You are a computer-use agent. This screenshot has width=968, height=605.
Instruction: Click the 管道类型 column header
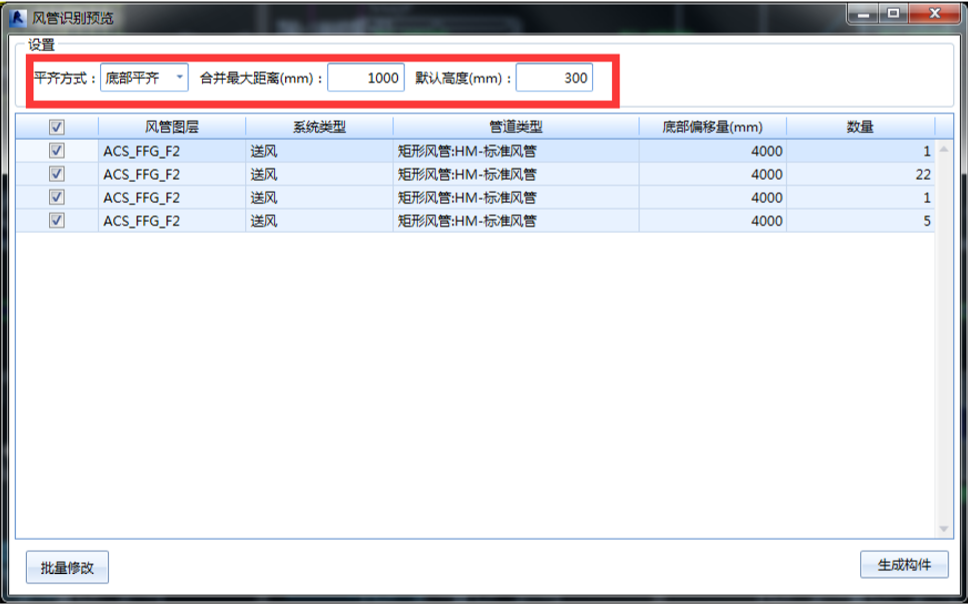(x=516, y=127)
